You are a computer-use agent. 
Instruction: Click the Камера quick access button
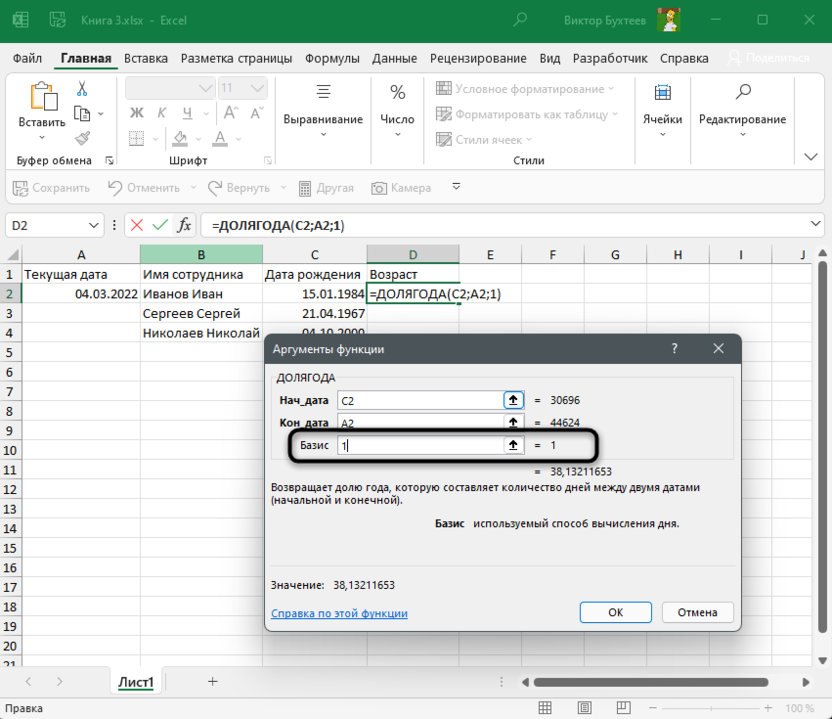click(401, 188)
